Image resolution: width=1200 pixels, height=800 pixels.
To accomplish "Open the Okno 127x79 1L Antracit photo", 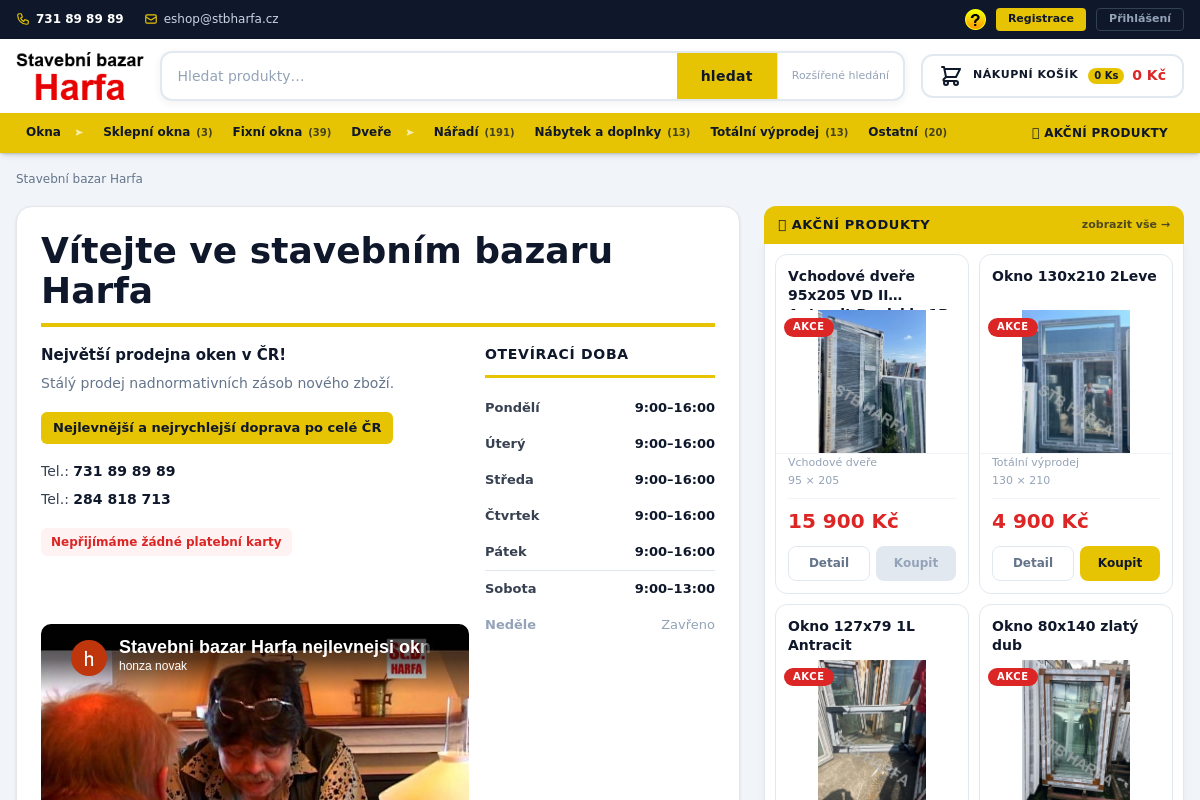I will click(x=872, y=730).
